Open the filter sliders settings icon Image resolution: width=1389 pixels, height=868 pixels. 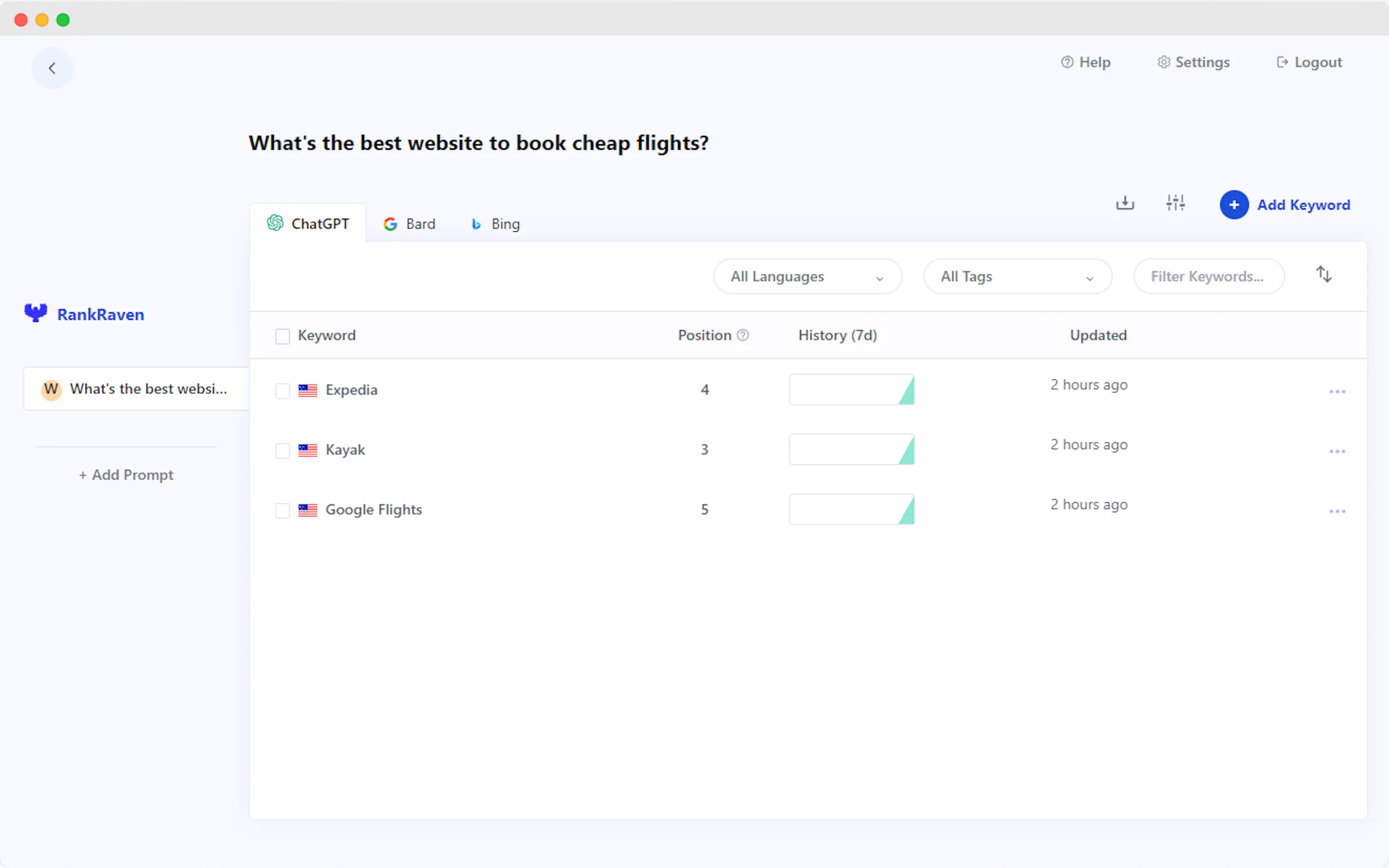point(1175,203)
